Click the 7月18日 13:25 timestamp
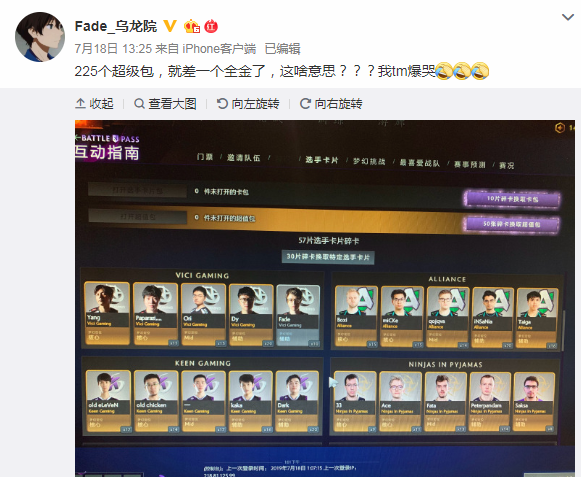Viewport: 581px width, 477px height. 113,49
